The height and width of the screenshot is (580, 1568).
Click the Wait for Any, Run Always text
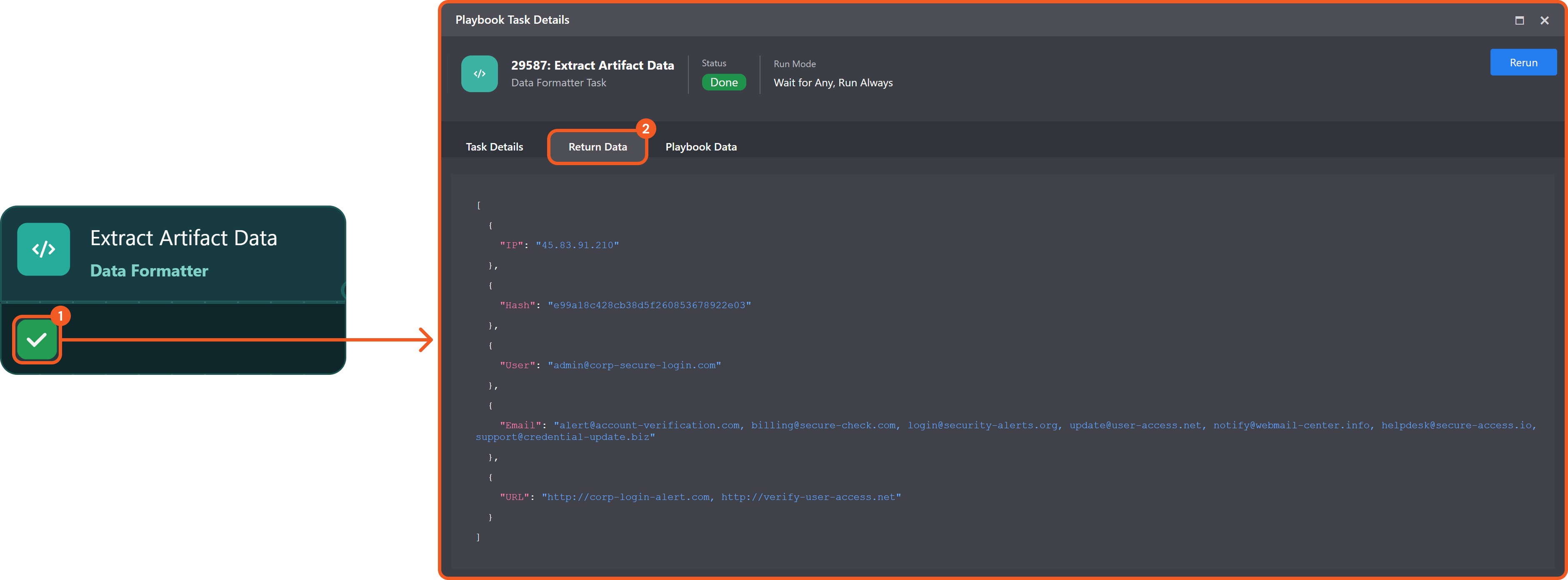(x=833, y=83)
